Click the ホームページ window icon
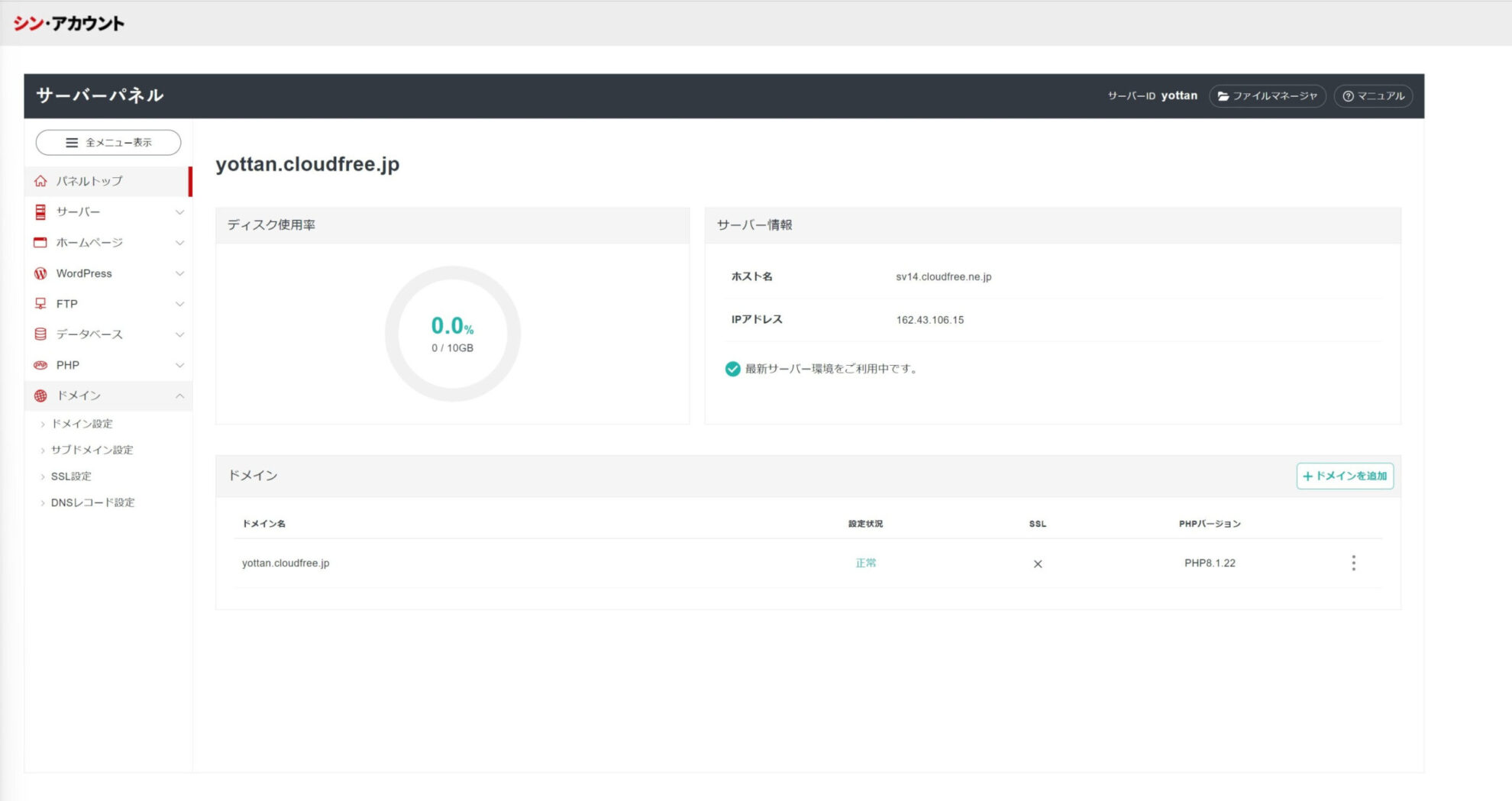Viewport: 1512px width, 801px height. (40, 242)
